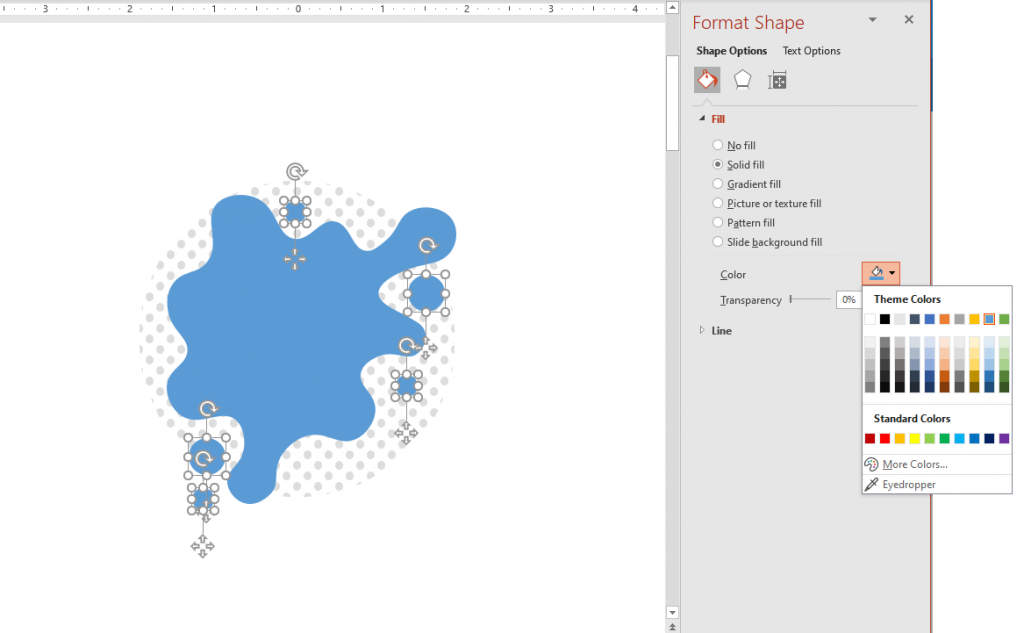
Task: Switch to the Text Options tab
Action: pos(810,50)
